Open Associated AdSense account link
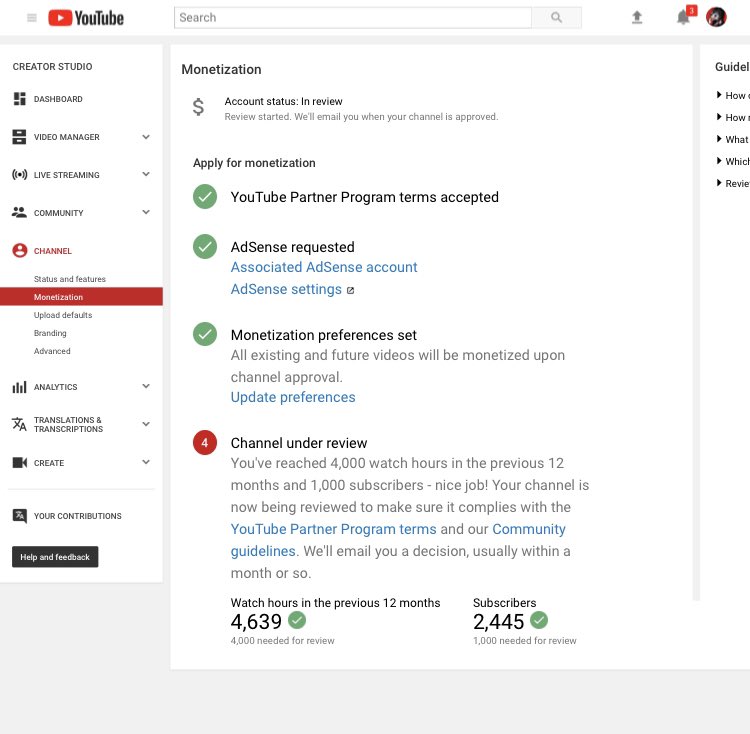This screenshot has height=734, width=750. pos(324,267)
